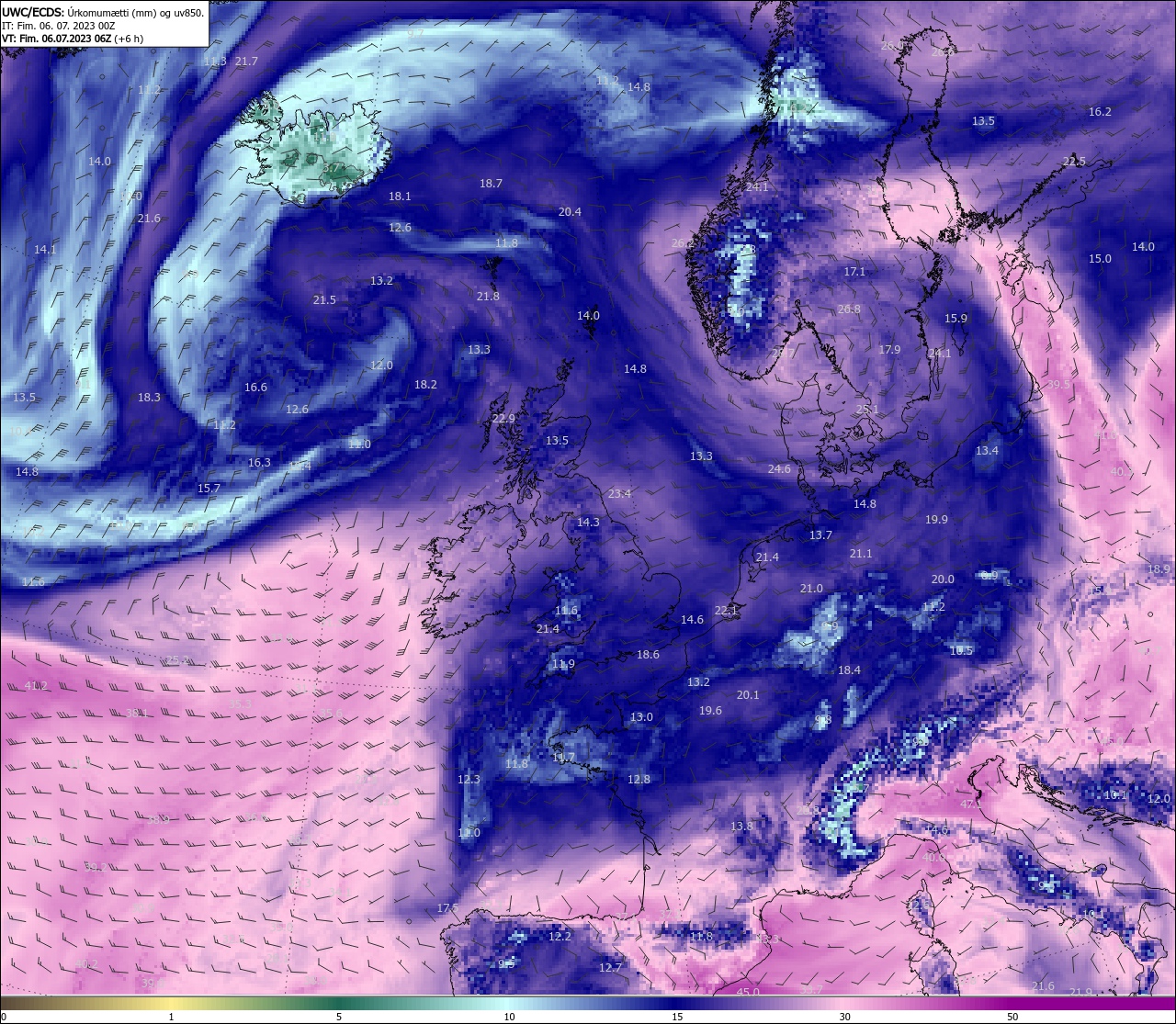Click the value 18.3 in the western Atlantic
The width and height of the screenshot is (1176, 1024).
point(149,398)
